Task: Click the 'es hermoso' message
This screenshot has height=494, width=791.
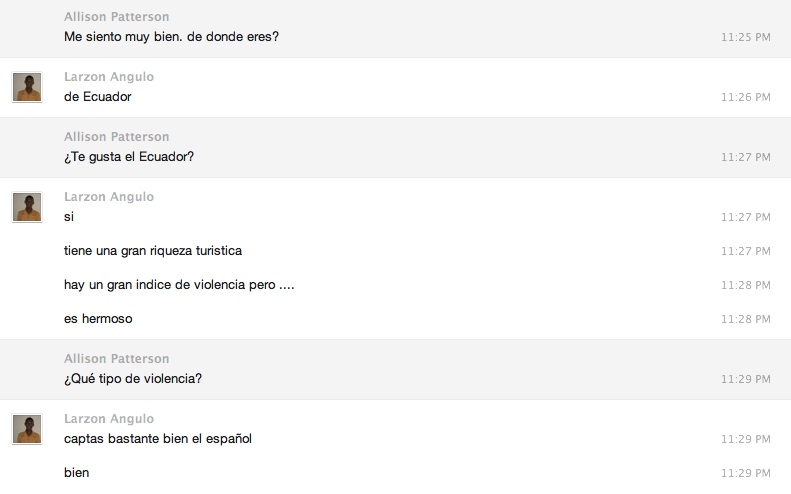Action: click(98, 319)
